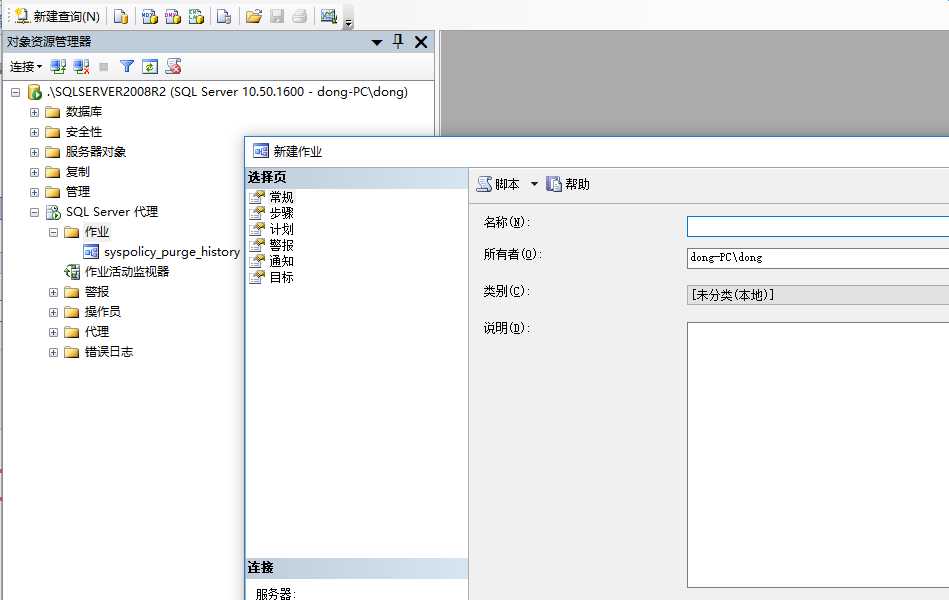Expand the 警报 folder in the tree

tap(53, 292)
